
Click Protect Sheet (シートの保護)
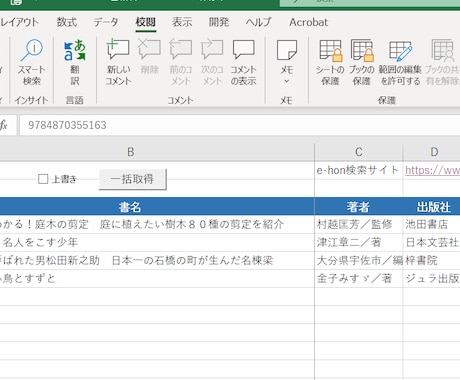coord(330,62)
